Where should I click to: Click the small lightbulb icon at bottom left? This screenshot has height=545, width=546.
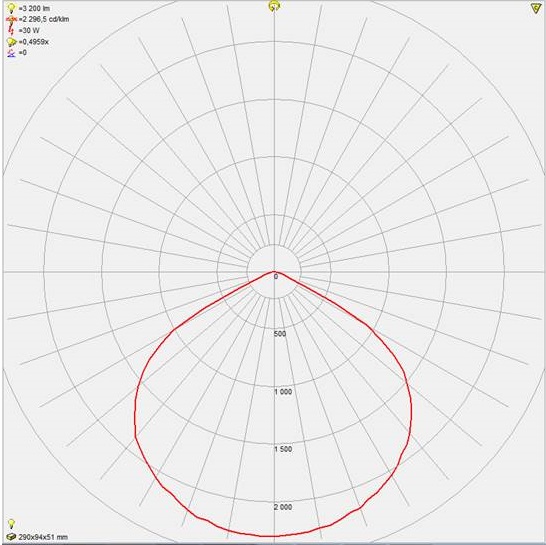(11, 523)
